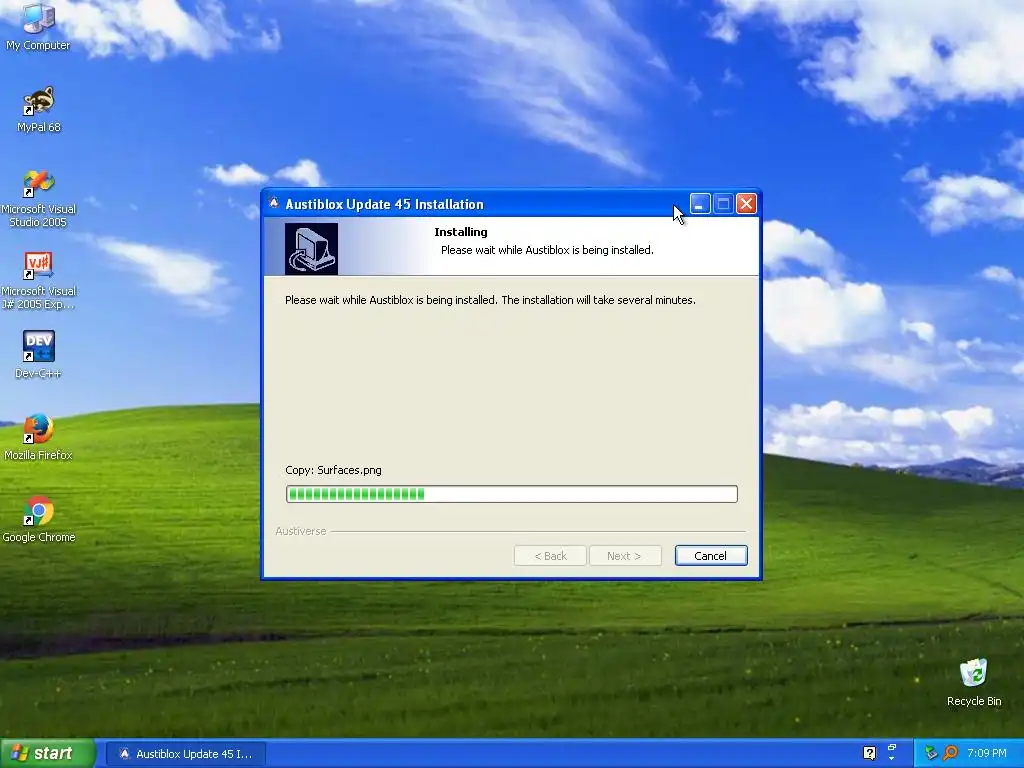
Task: Cancel the Austiblox installation
Action: (x=711, y=556)
